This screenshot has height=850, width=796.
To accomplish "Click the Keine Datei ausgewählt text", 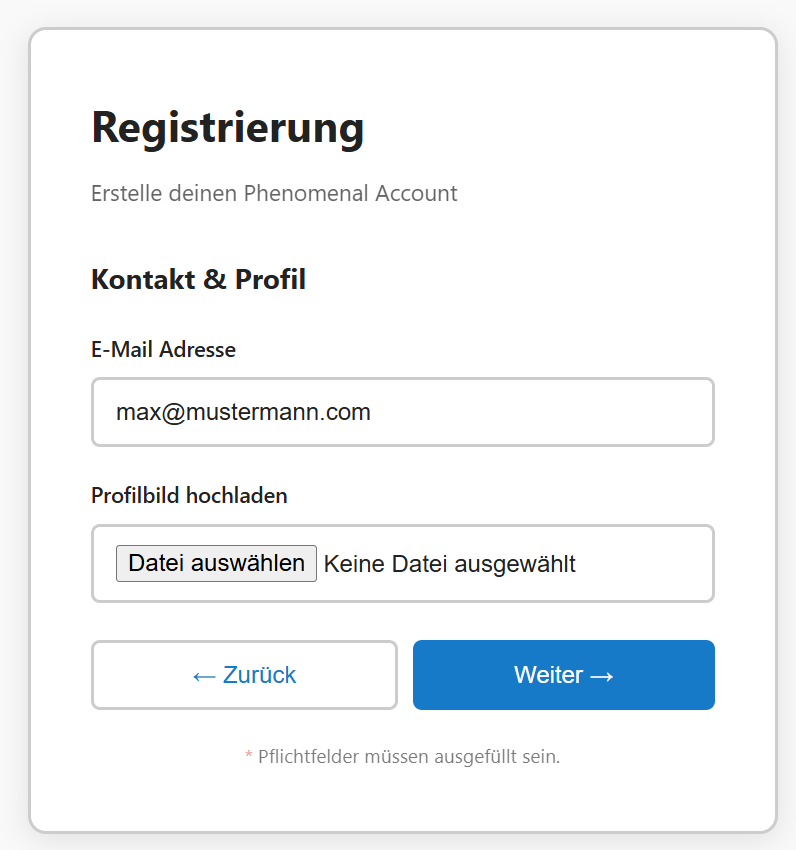I will click(x=450, y=564).
